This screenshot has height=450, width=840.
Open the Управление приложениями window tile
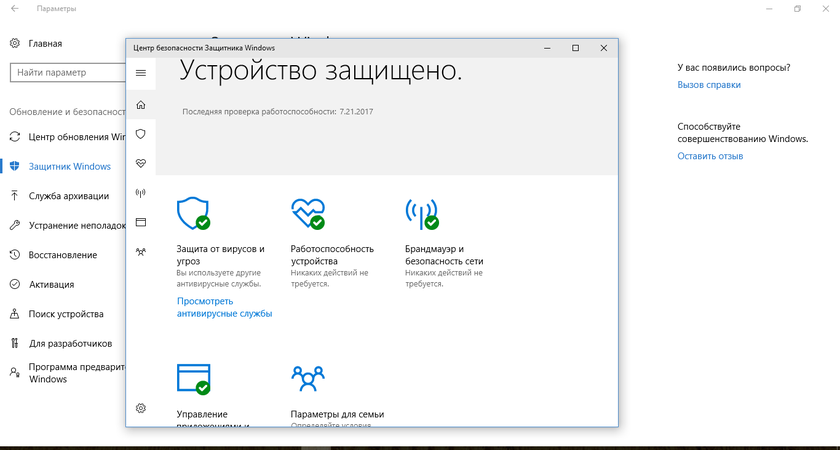click(x=193, y=378)
